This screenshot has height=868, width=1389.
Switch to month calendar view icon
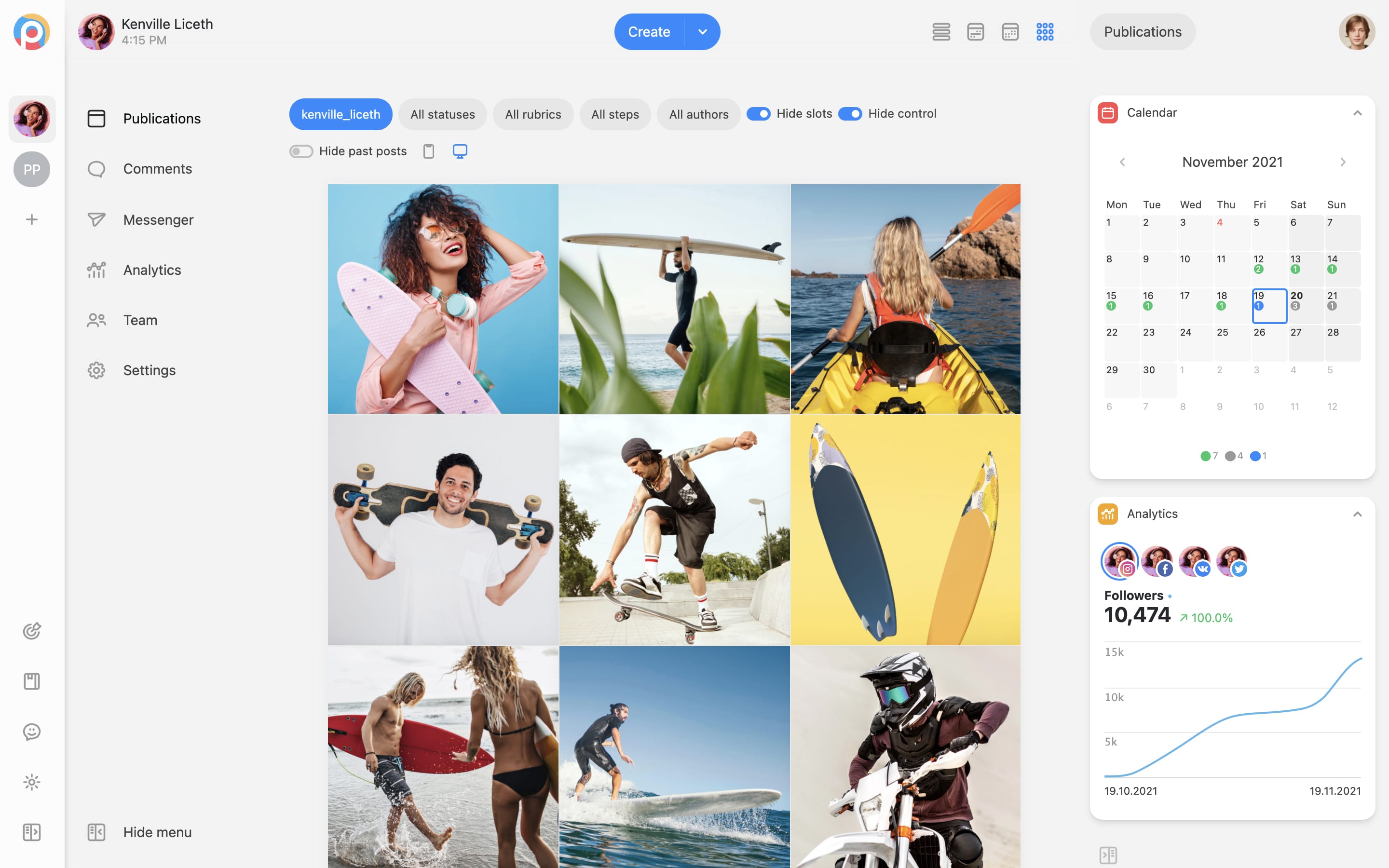(x=1010, y=32)
